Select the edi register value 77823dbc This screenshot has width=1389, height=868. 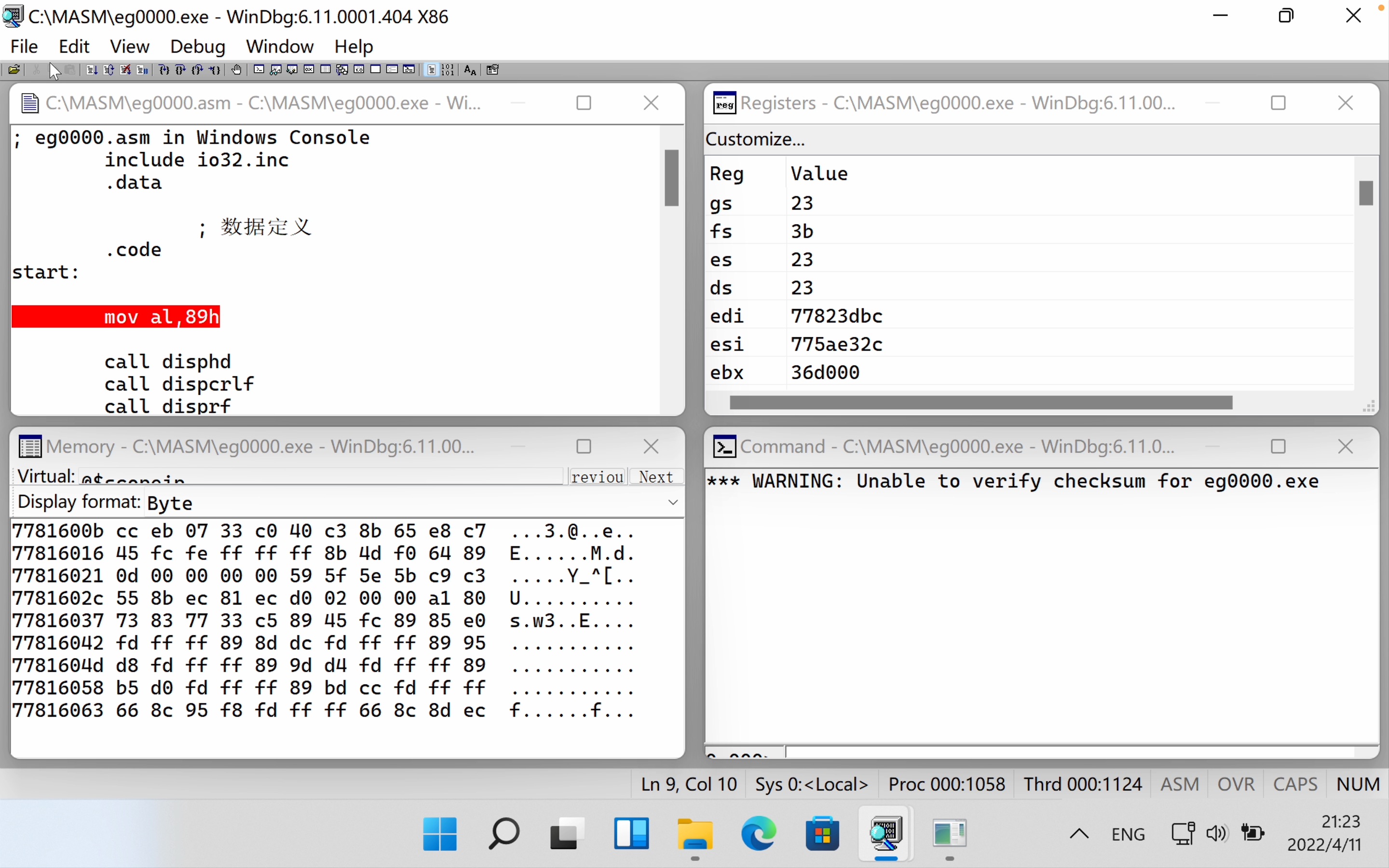pos(836,316)
